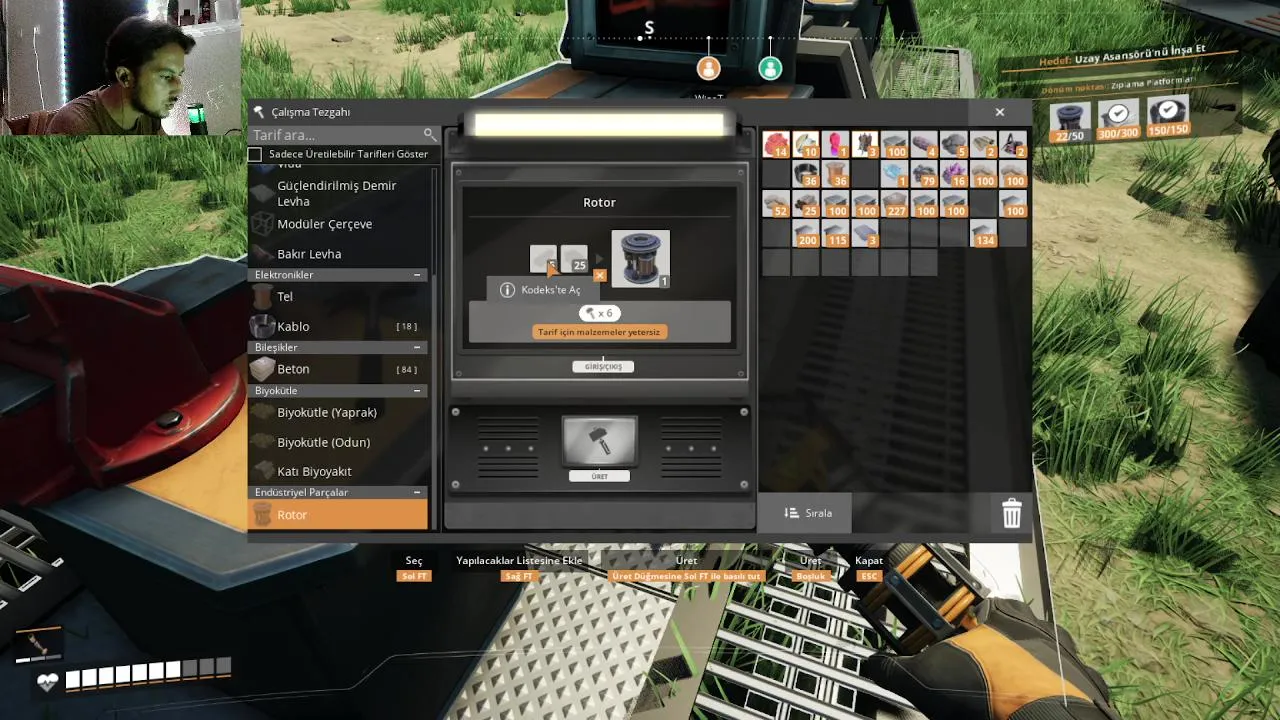Screen dimensions: 1280x720
Task: Click the 300/300 objective icon
Action: coord(1118,119)
